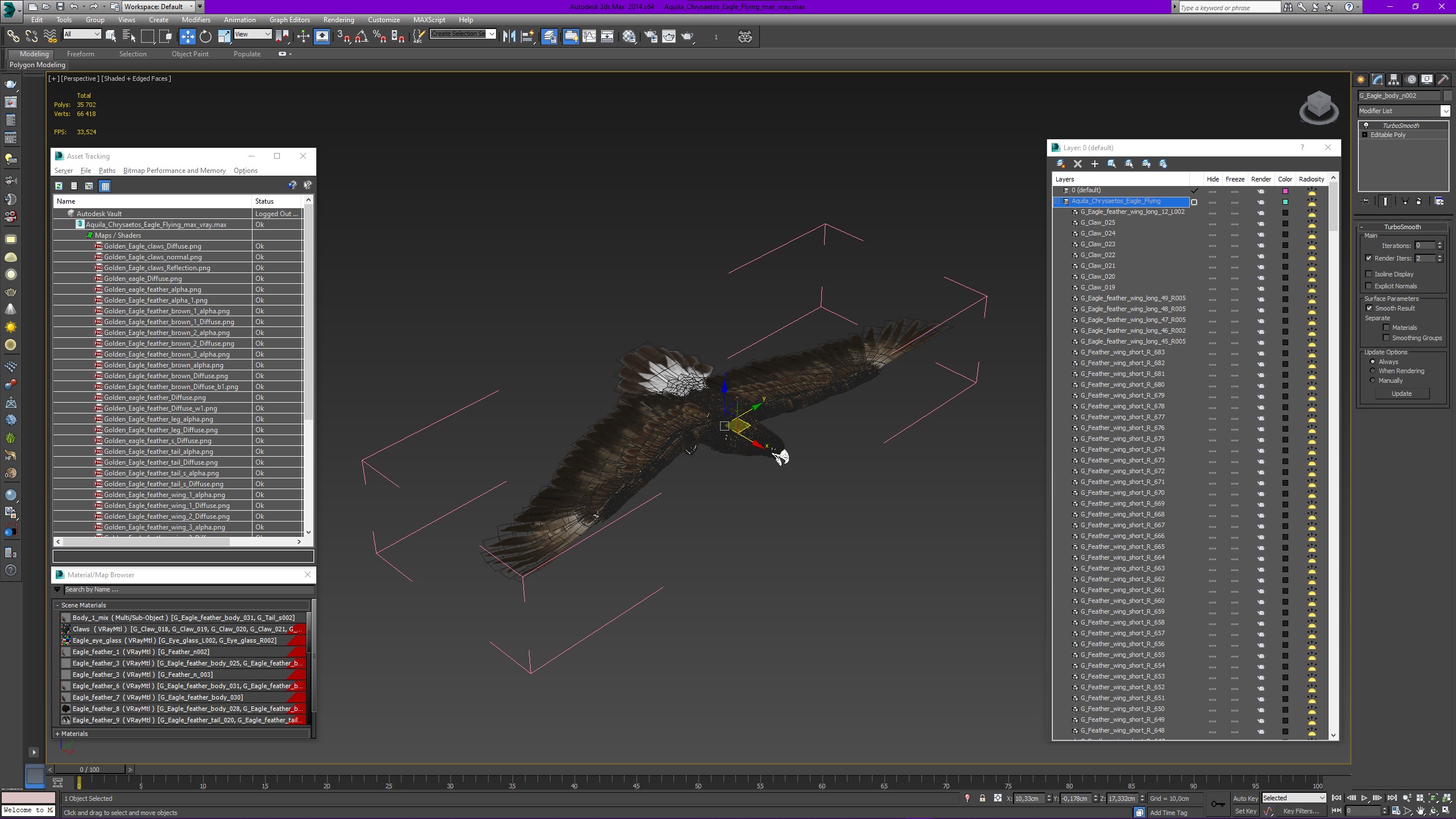This screenshot has width=1456, height=819.
Task: Click Delete layer X icon in Layer dialog
Action: point(1077,164)
